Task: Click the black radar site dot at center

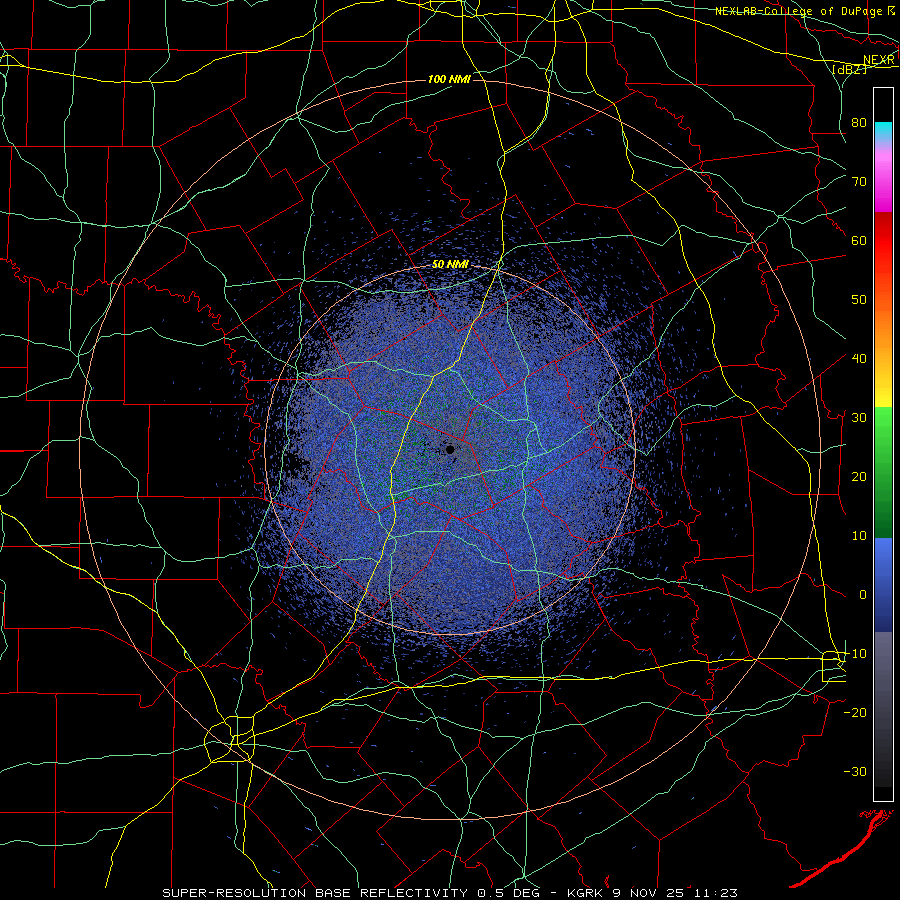Action: click(x=450, y=449)
